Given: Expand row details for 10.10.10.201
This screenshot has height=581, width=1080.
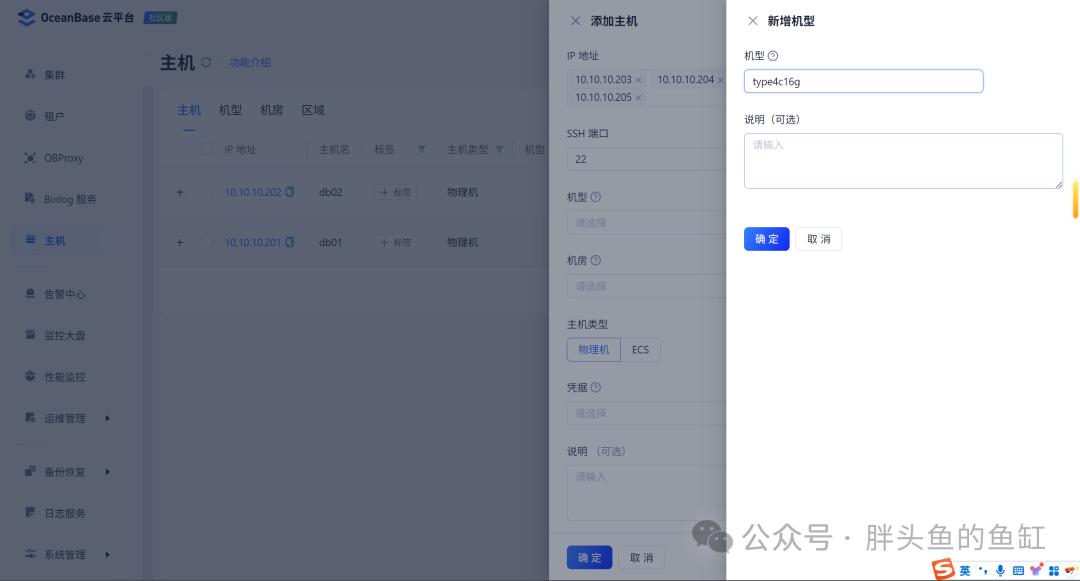Looking at the screenshot, I should click(180, 242).
